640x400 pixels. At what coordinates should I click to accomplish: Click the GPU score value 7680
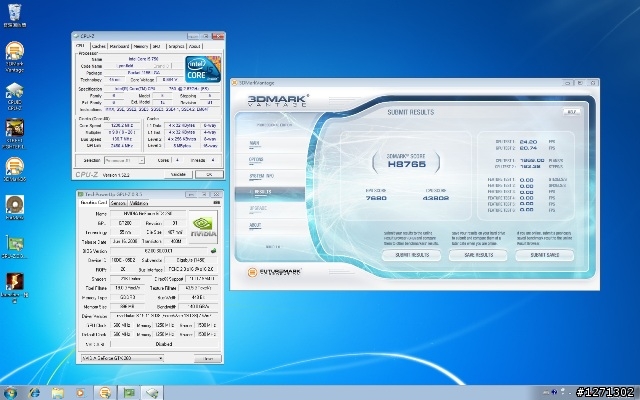376,198
